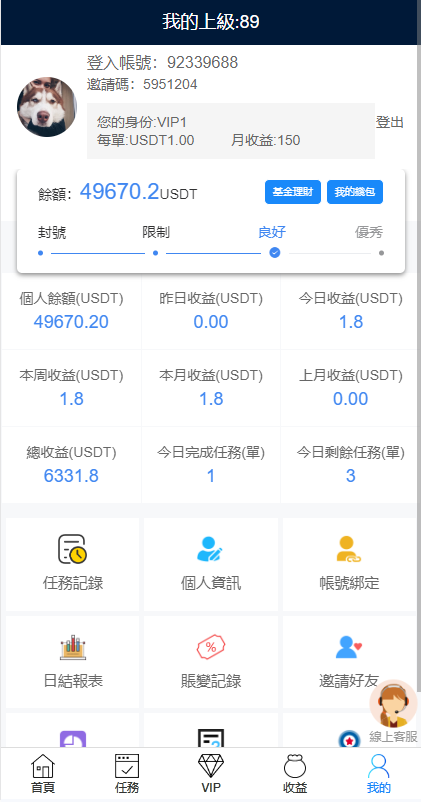The width and height of the screenshot is (421, 802).
Task: Select the 我的 profile tab
Action: [379, 773]
